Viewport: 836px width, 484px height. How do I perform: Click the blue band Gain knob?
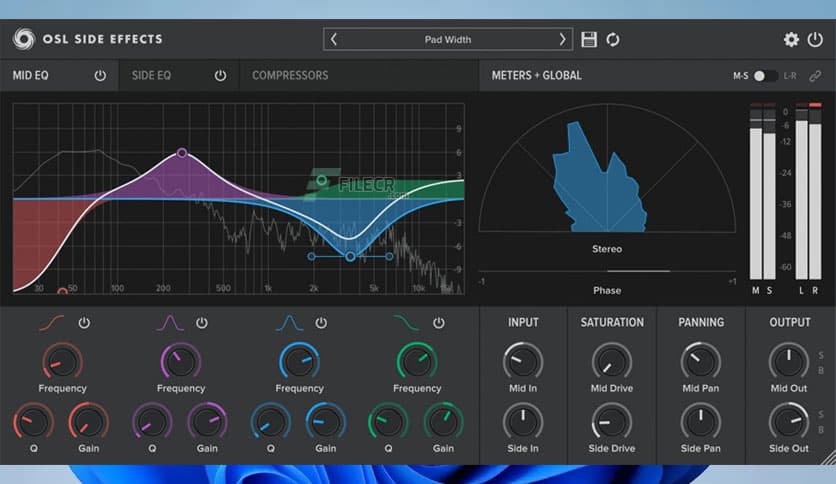click(325, 422)
